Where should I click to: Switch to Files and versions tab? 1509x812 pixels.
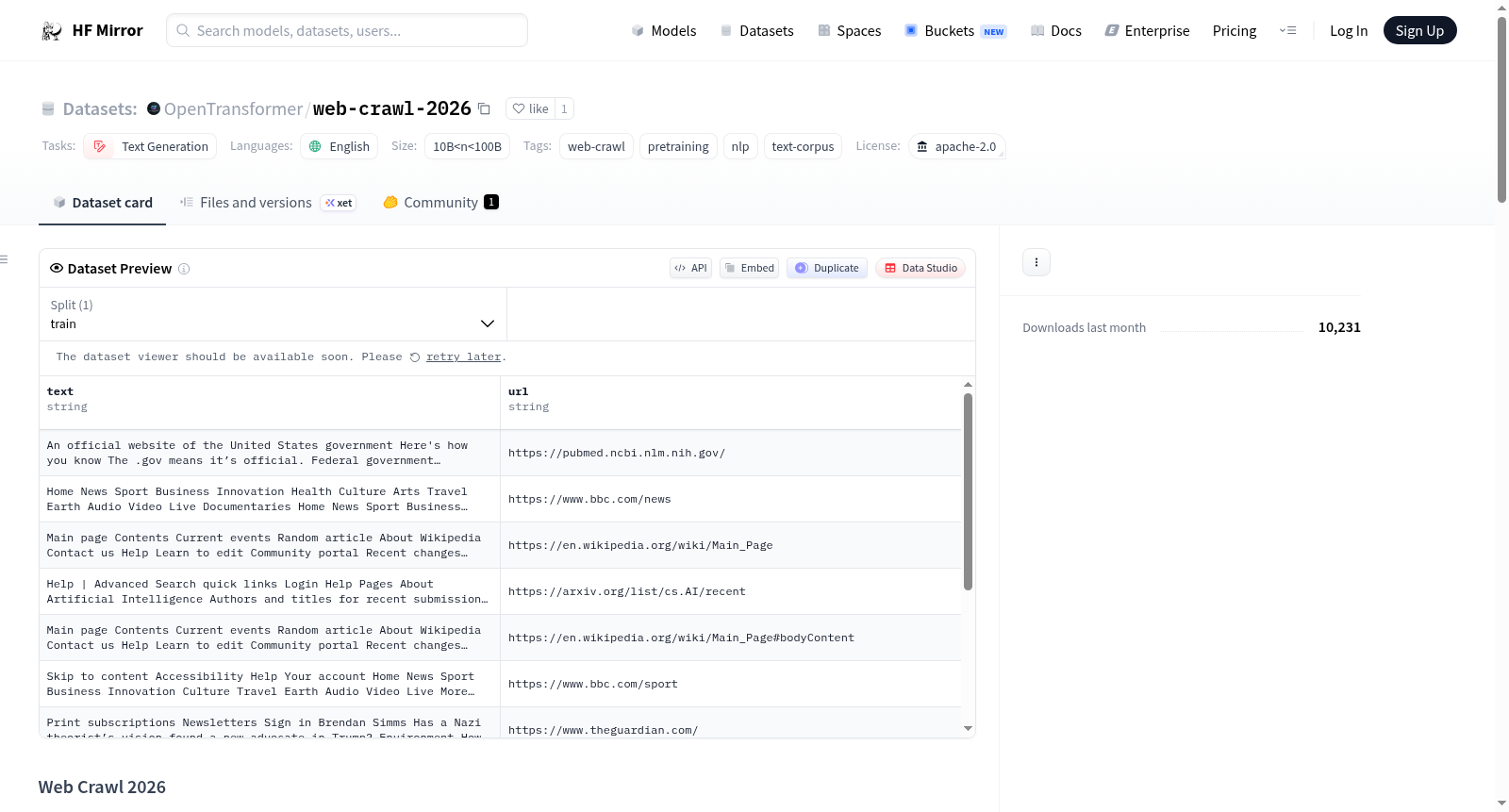268,203
